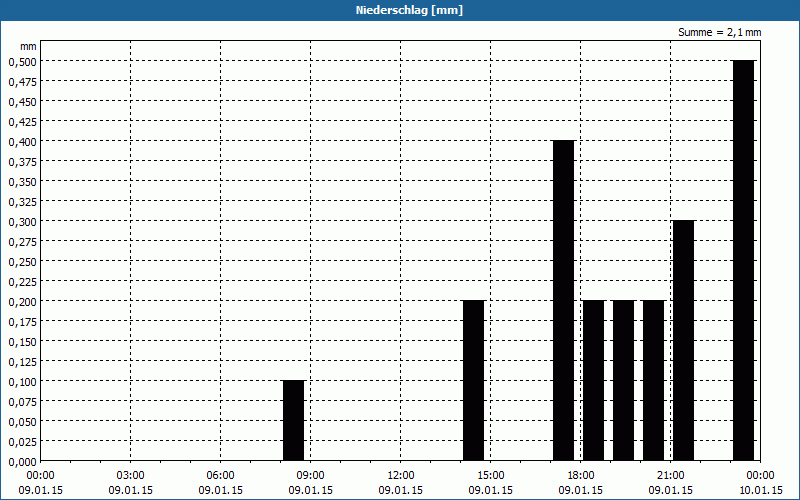Click the 0,025 y-axis value
The height and width of the screenshot is (500, 800).
tap(22, 441)
